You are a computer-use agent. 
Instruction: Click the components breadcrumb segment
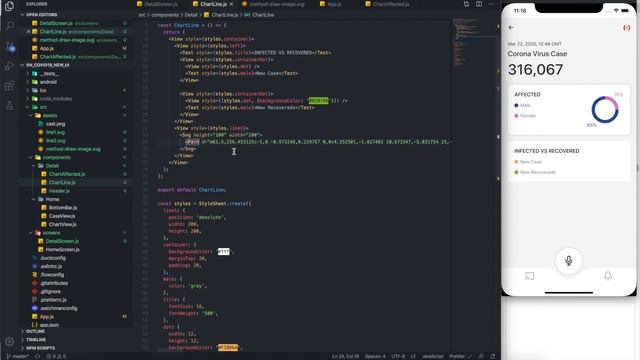pos(165,15)
